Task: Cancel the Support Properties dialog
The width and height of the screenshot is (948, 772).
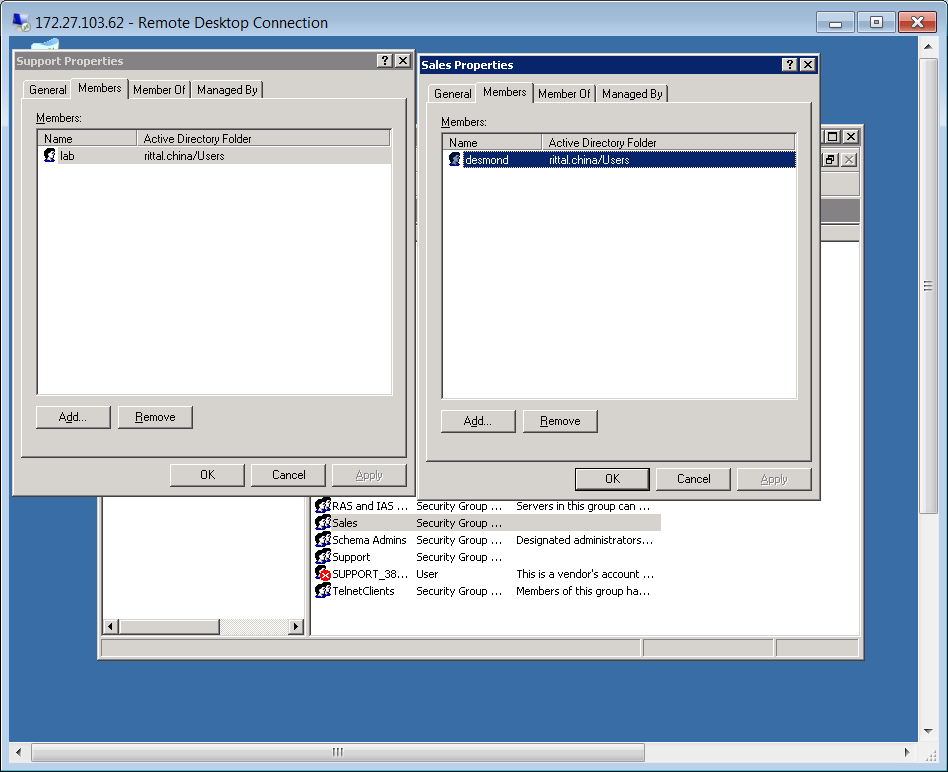Action: tap(289, 475)
